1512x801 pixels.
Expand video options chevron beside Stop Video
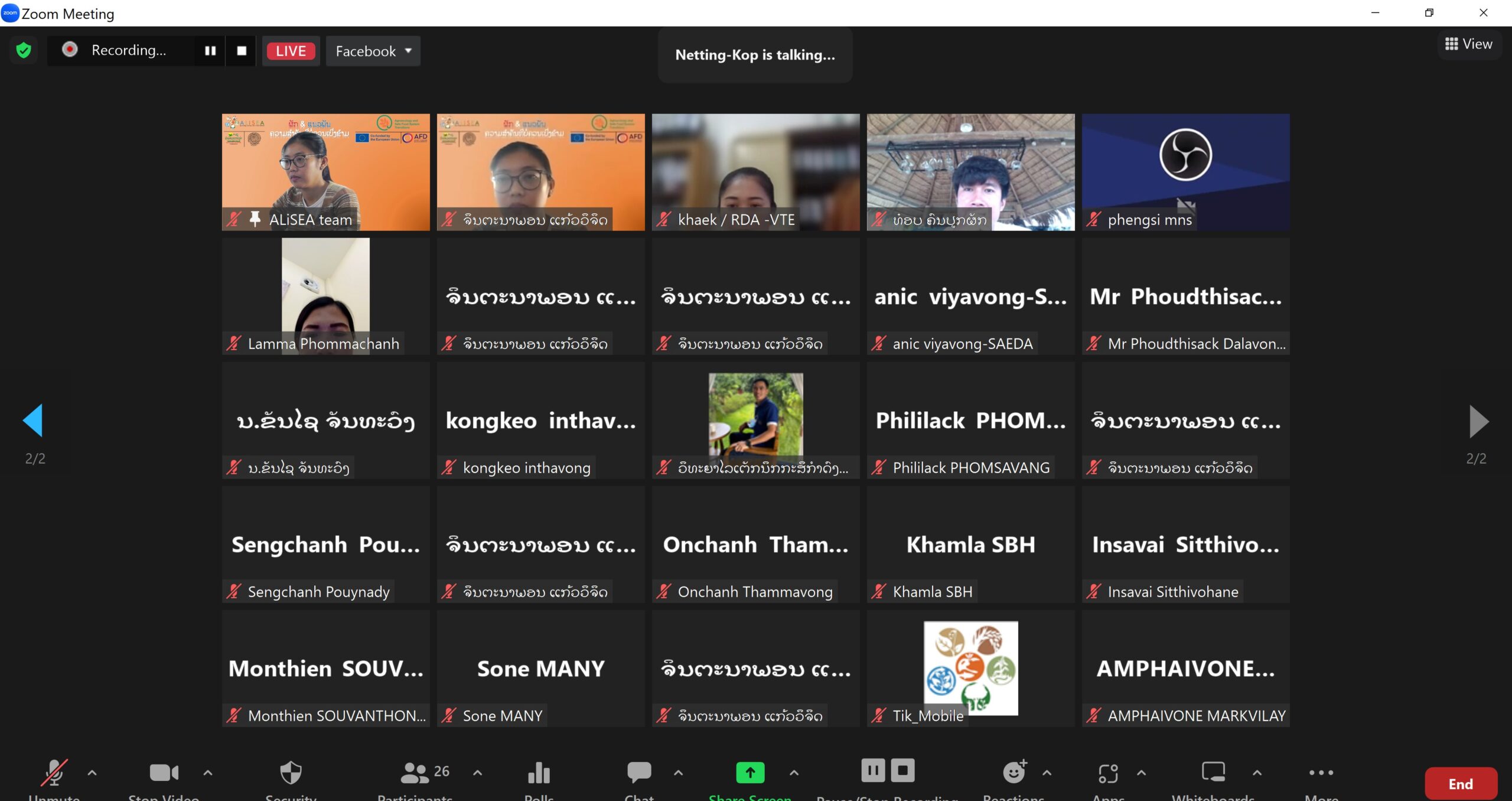(208, 773)
